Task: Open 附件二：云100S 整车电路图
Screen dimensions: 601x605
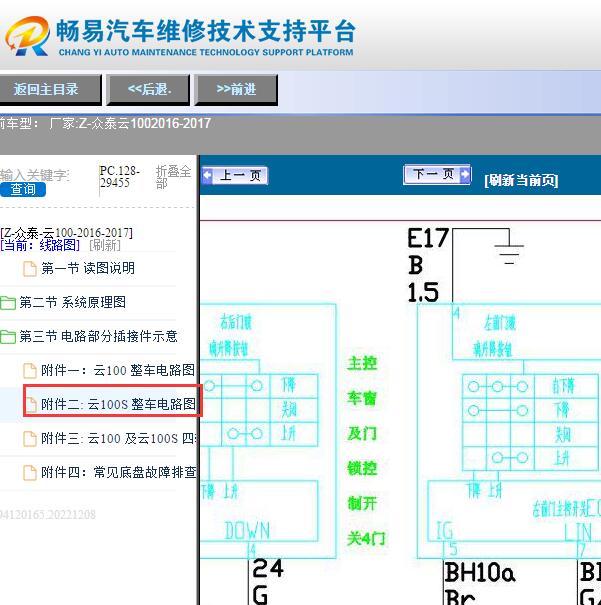Action: tap(118, 404)
